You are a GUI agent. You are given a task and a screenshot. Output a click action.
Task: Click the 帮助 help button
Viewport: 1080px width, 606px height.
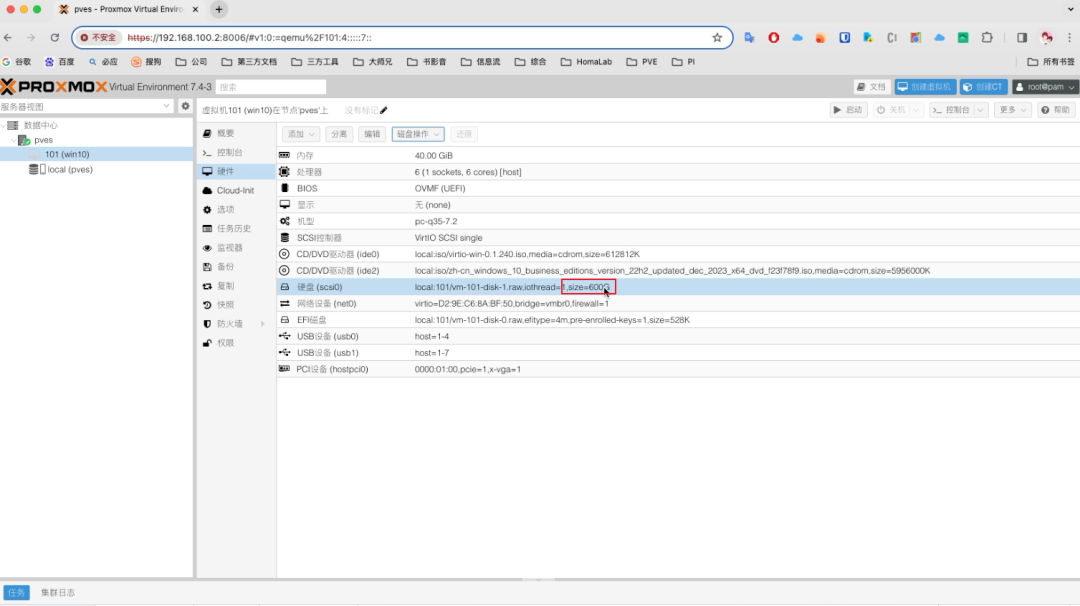[1056, 110]
